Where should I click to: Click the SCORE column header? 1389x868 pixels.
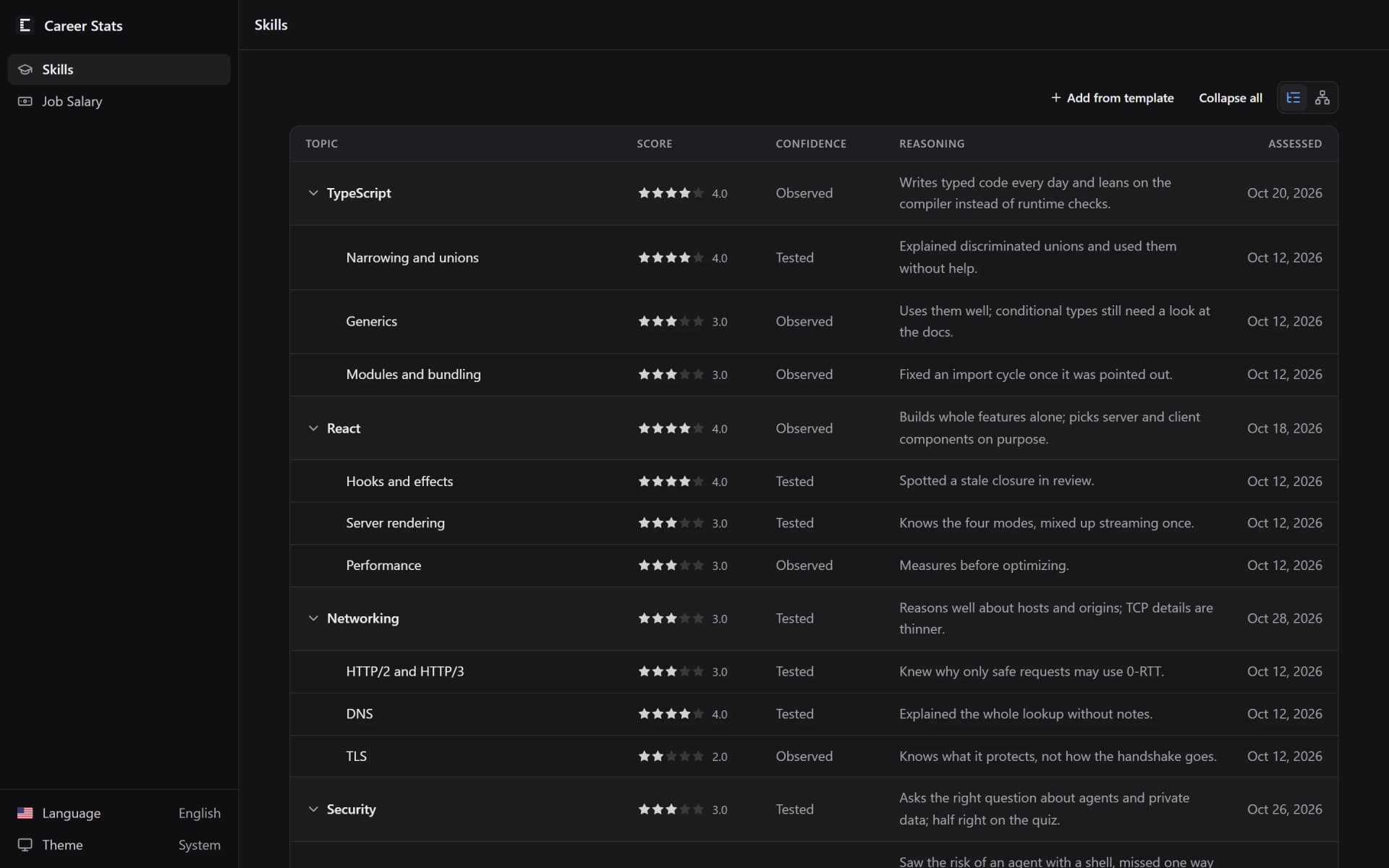[654, 144]
